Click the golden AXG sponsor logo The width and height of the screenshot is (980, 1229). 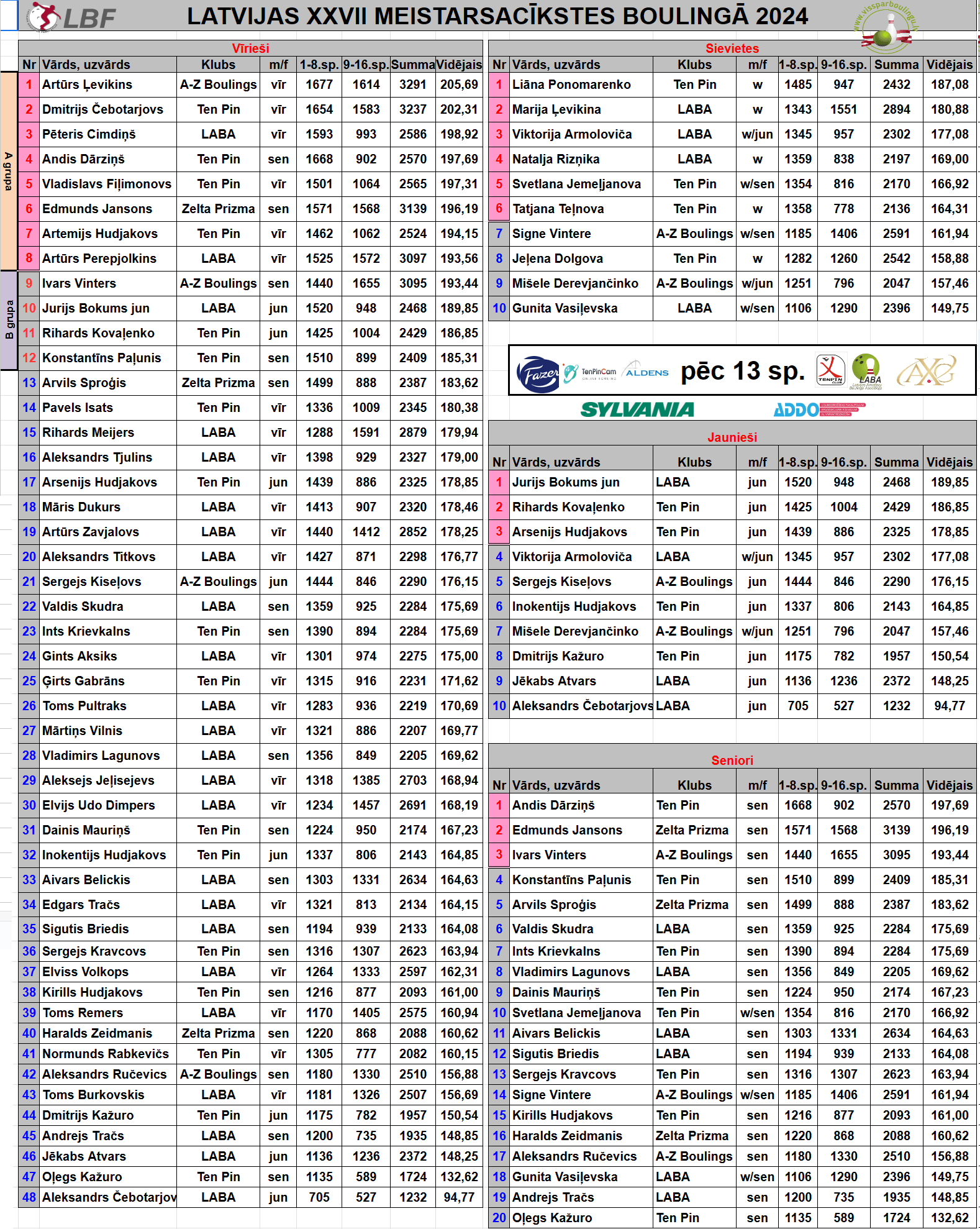click(925, 372)
